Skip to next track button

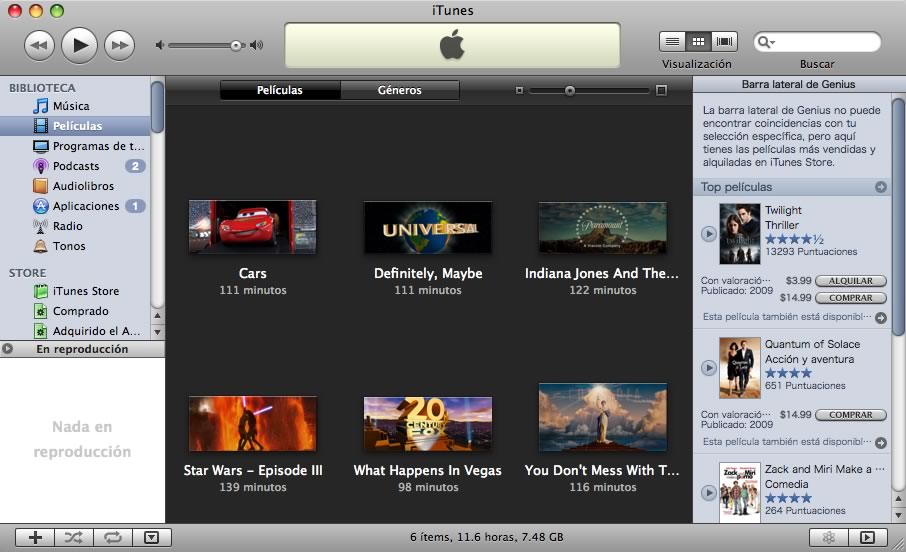[x=119, y=45]
